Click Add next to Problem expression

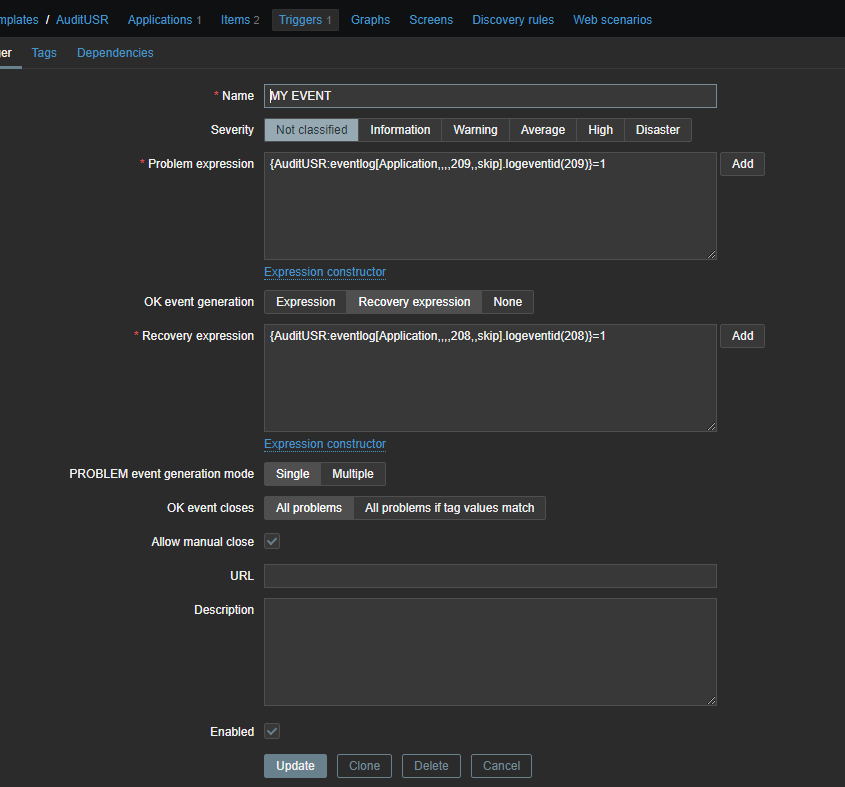(x=742, y=164)
